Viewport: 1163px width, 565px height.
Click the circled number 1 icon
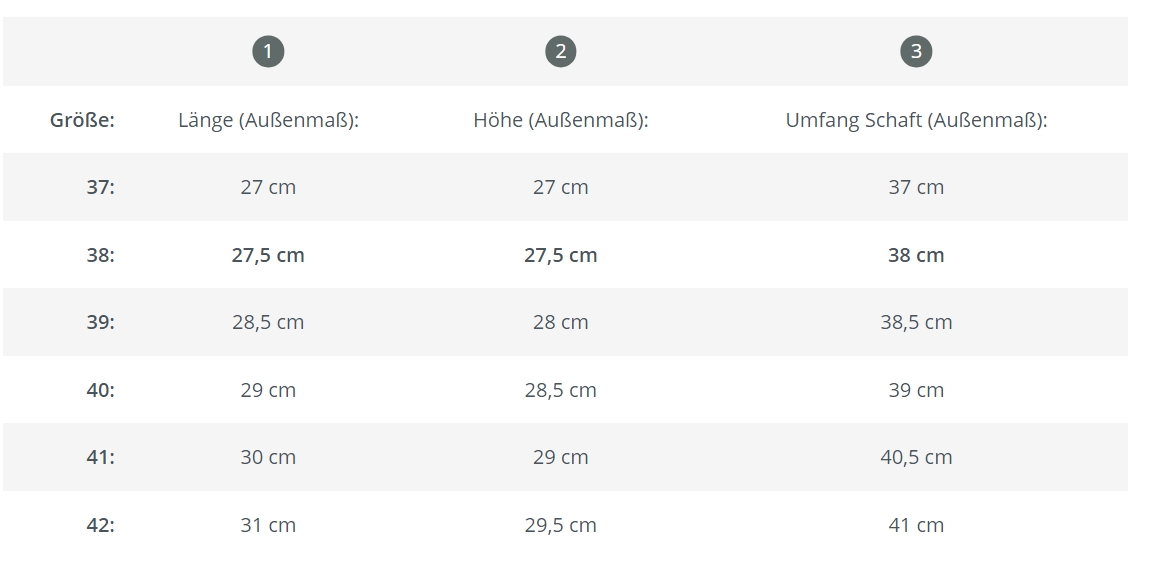tap(268, 52)
